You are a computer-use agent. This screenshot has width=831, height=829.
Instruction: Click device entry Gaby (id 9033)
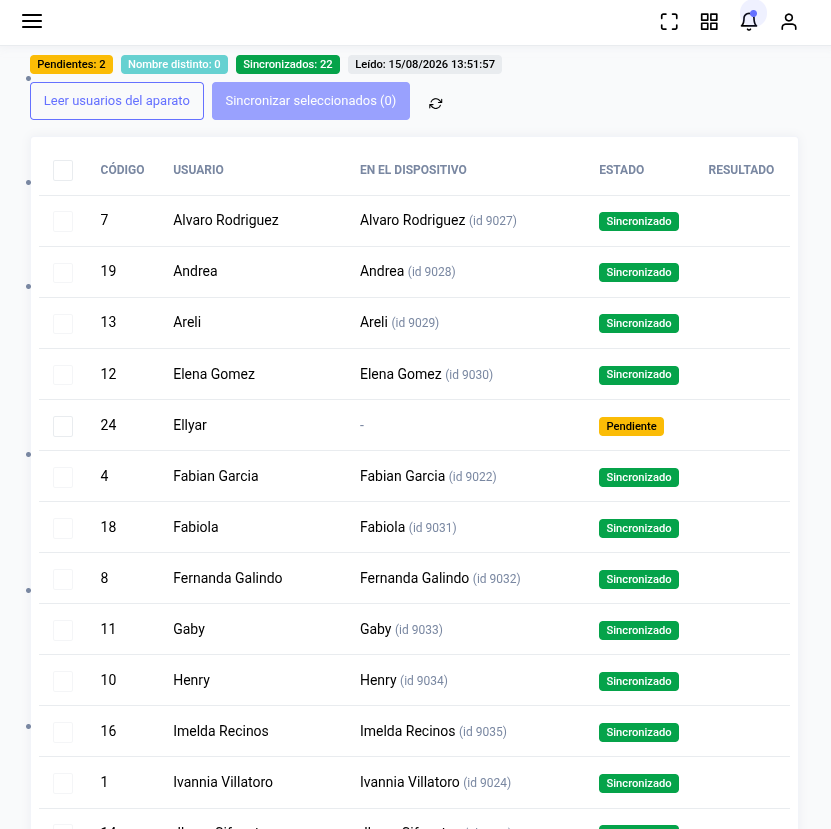[x=401, y=629]
